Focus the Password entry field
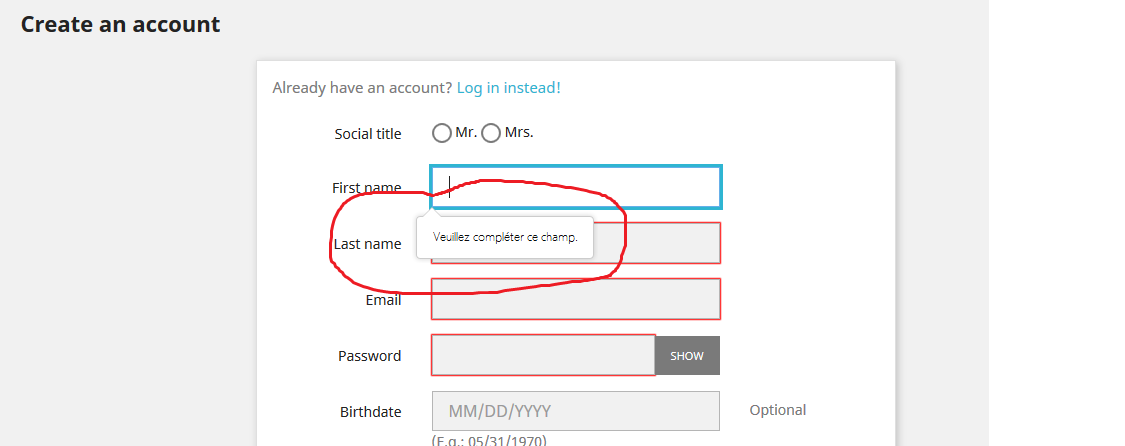Viewport: 1125px width, 446px height. coord(543,355)
